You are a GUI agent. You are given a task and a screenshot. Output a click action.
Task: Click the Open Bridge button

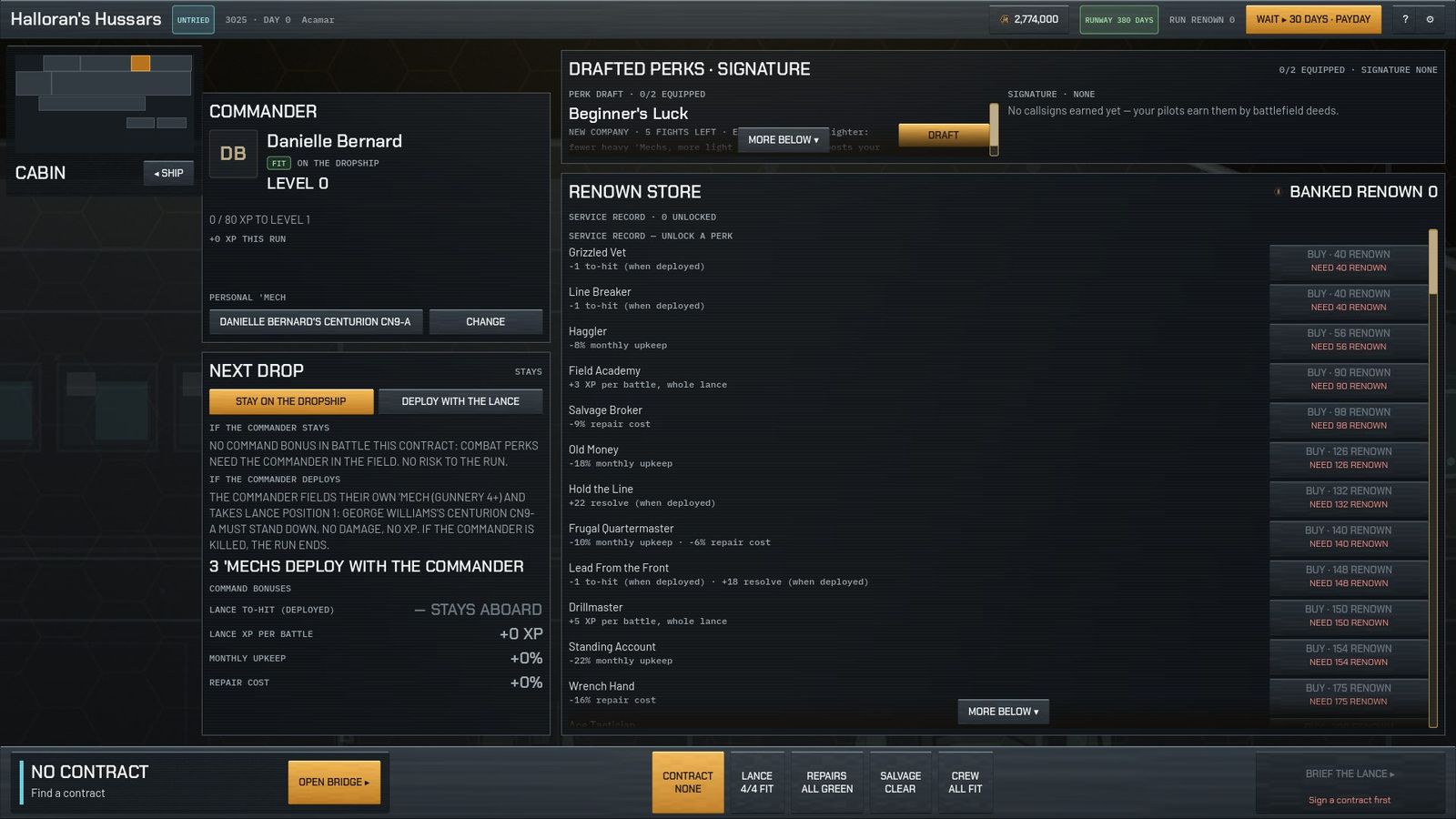click(334, 782)
